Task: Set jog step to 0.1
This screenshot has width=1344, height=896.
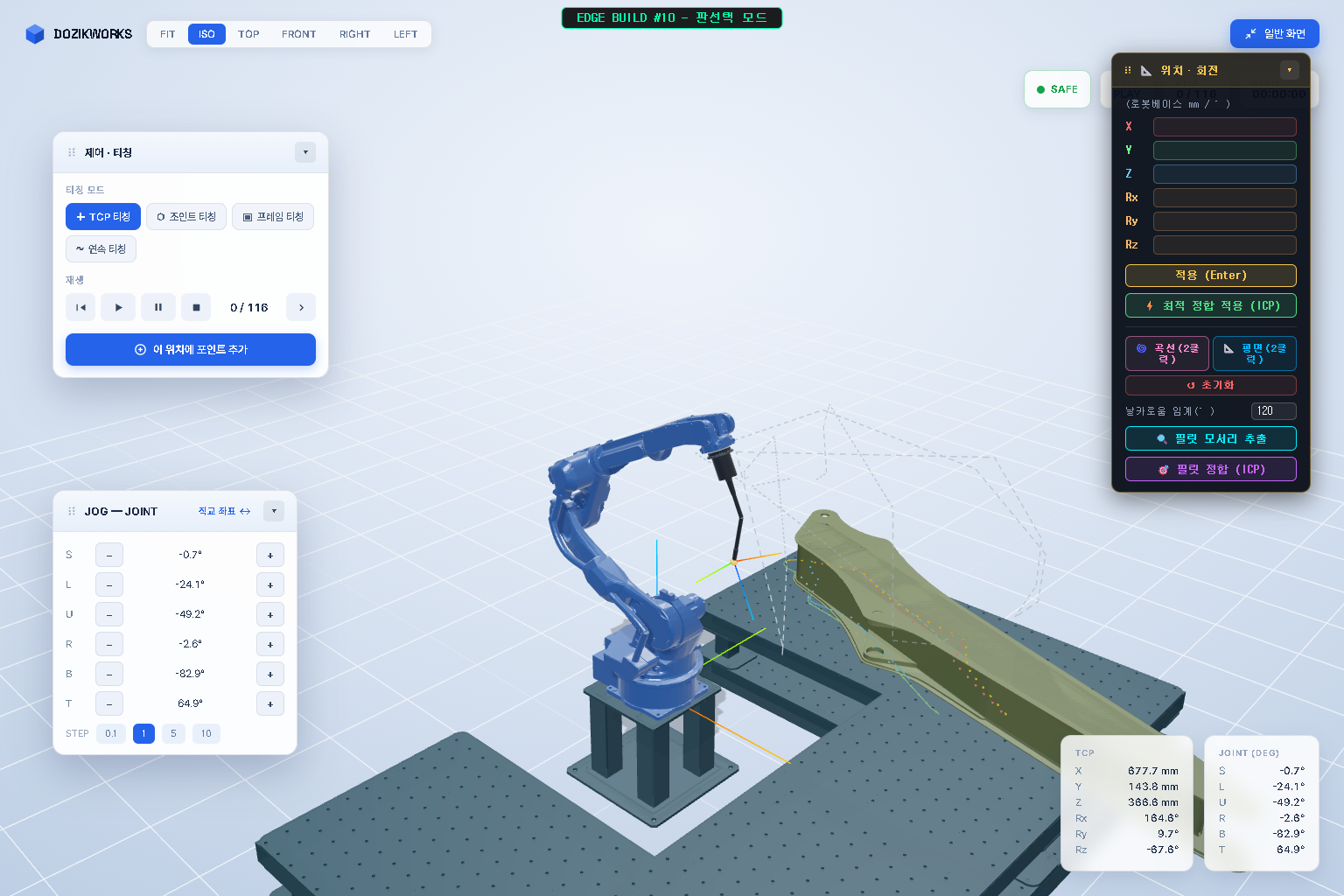Action: (x=111, y=733)
